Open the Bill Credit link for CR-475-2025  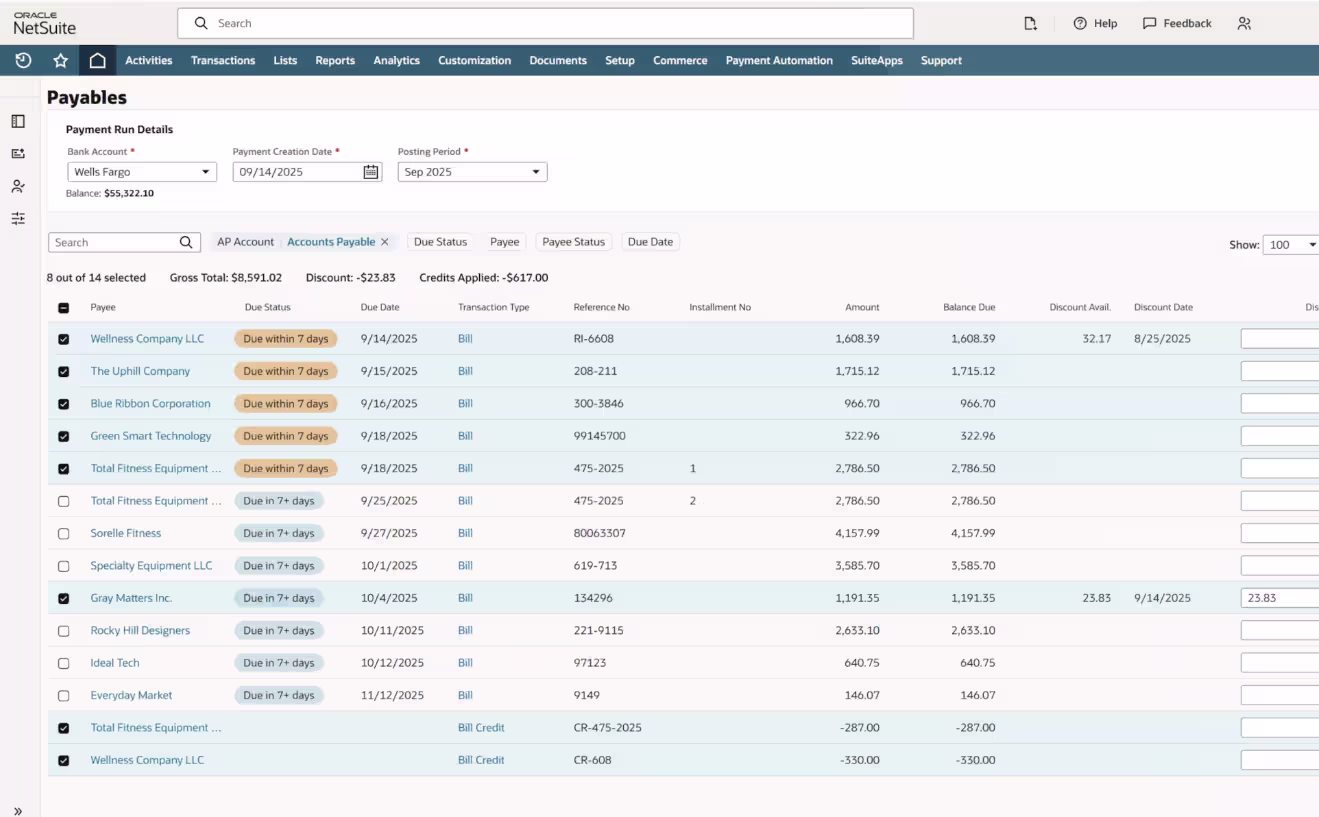[x=481, y=728]
